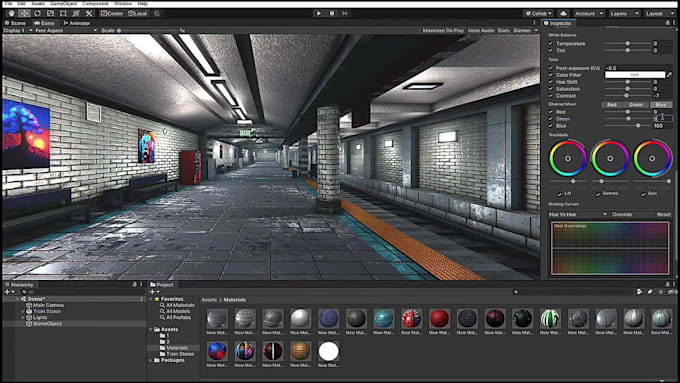Toggle the Inspector lock icon

667,23
